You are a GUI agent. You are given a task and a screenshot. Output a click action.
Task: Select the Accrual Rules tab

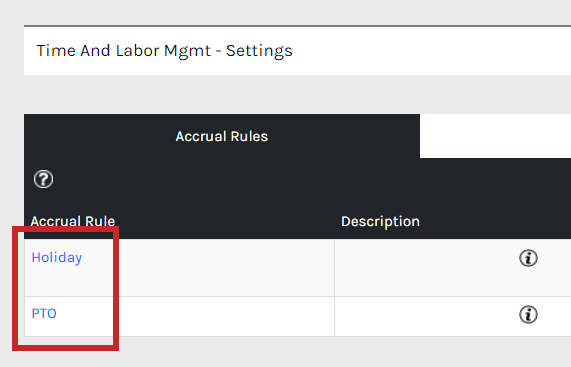[222, 136]
